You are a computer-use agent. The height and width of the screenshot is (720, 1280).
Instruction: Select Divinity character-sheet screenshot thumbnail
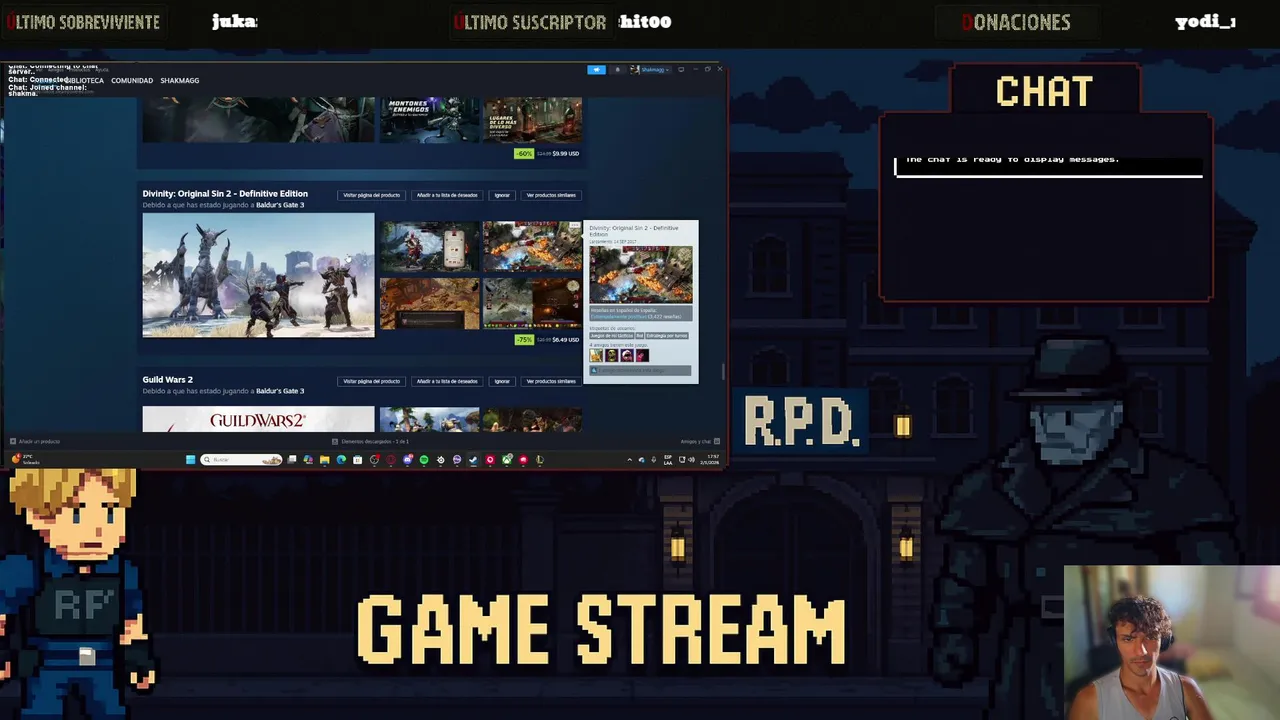pos(429,246)
